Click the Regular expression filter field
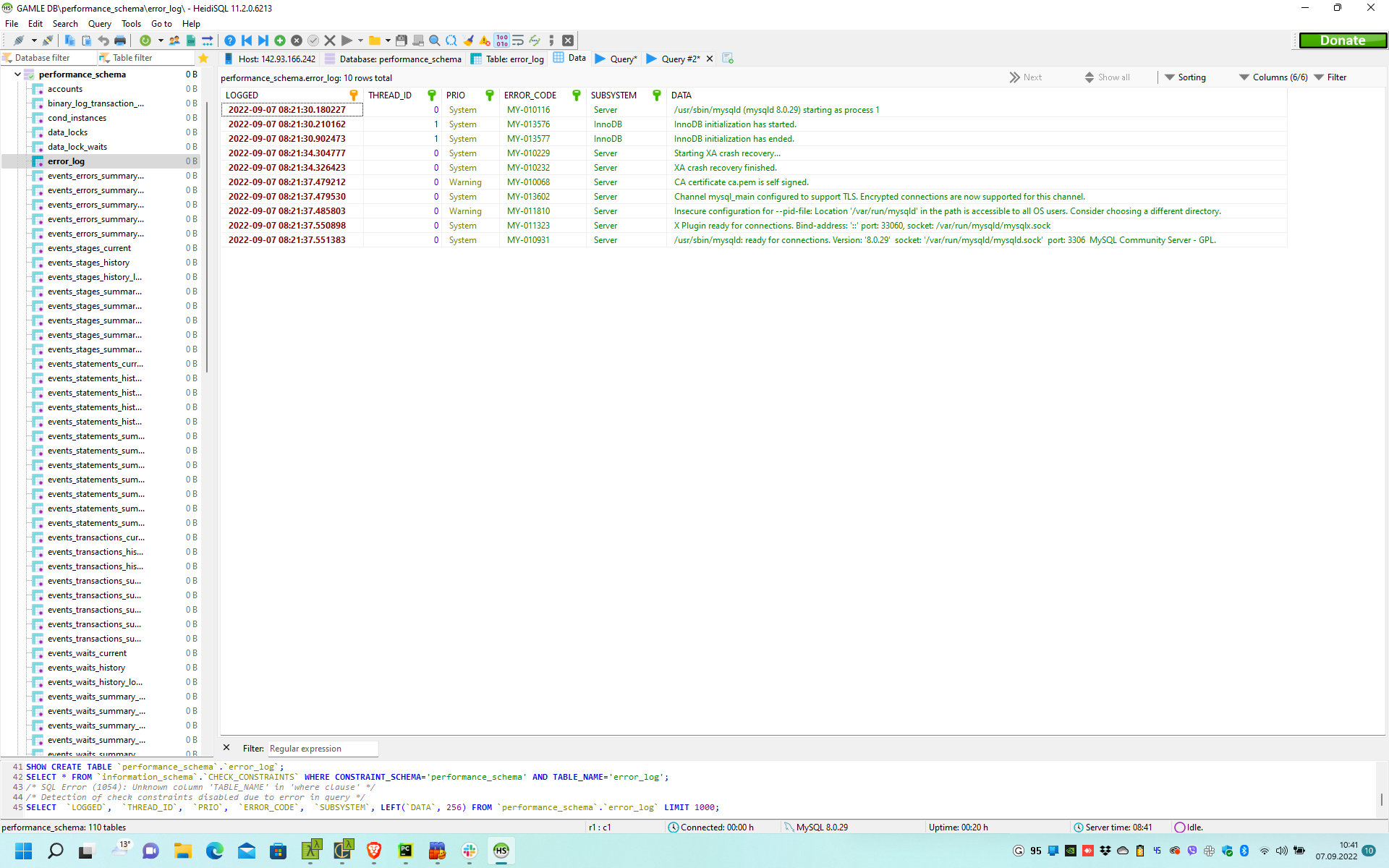 pos(323,749)
